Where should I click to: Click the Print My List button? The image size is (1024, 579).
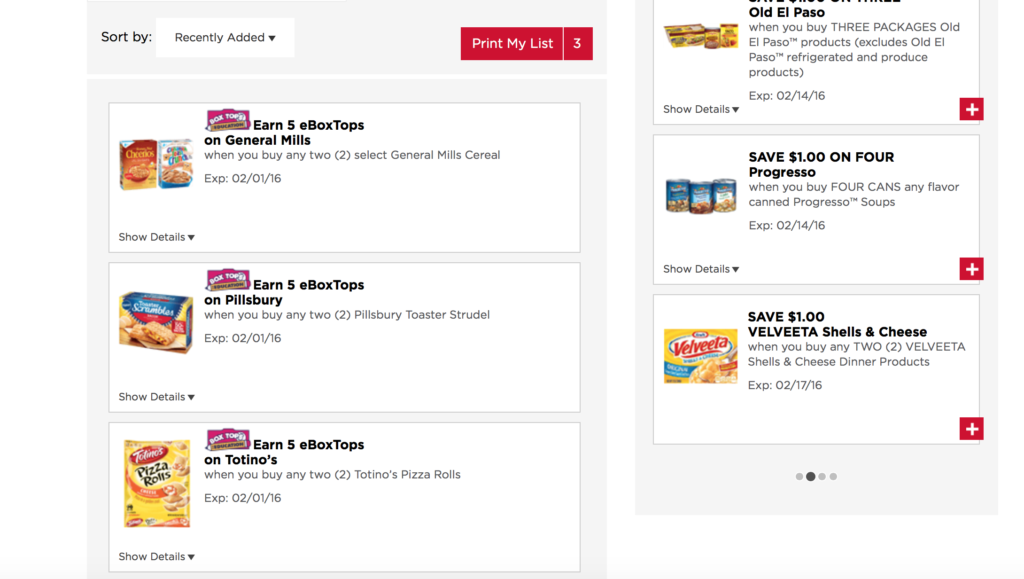512,44
